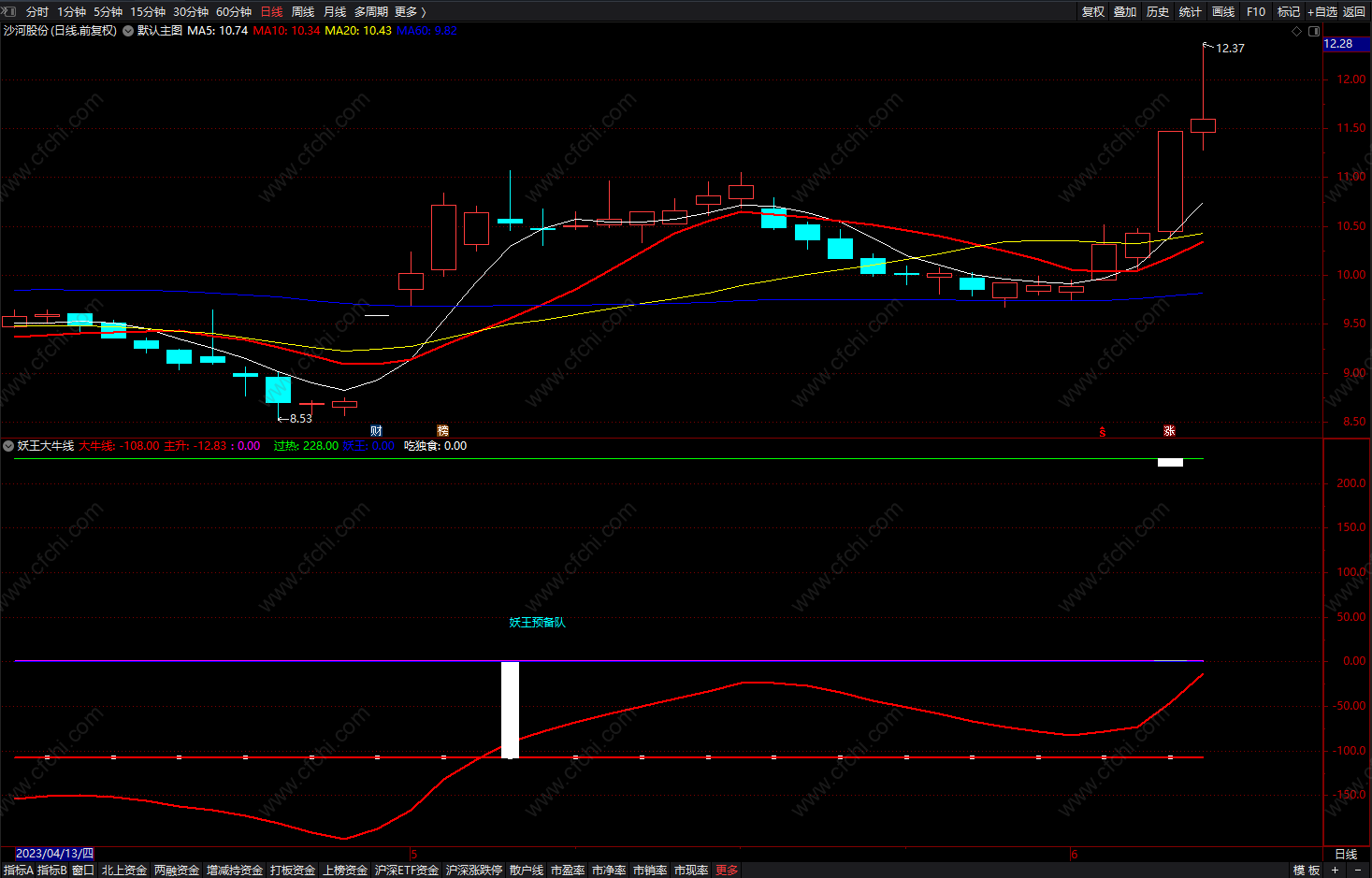Viewport: 1372px width, 878px height.
Task: Click the 8.53 low price label
Action: (x=301, y=419)
